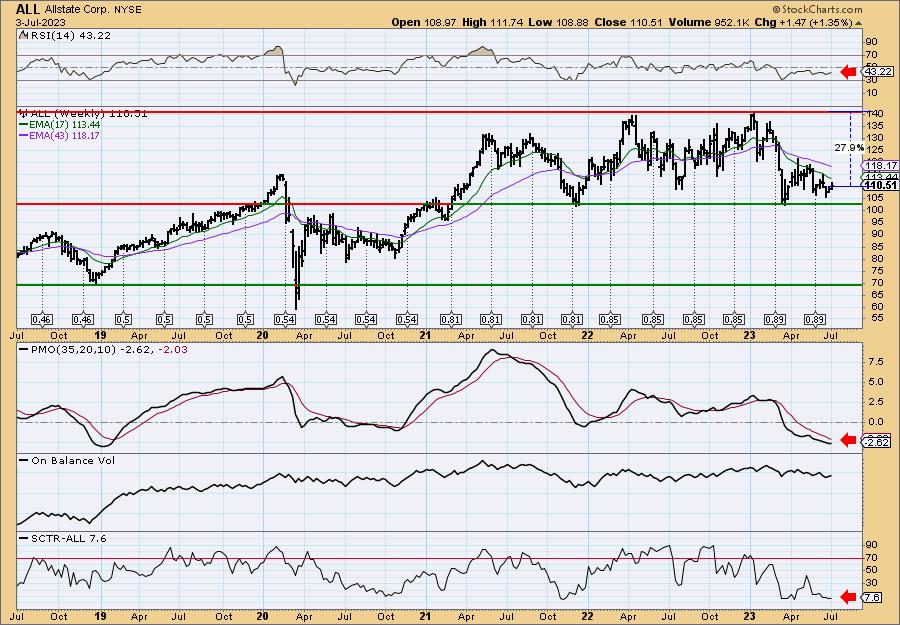Image resolution: width=900 pixels, height=625 pixels.
Task: Click the Chg +1.47 (+1.35%) value
Action: tap(804, 22)
